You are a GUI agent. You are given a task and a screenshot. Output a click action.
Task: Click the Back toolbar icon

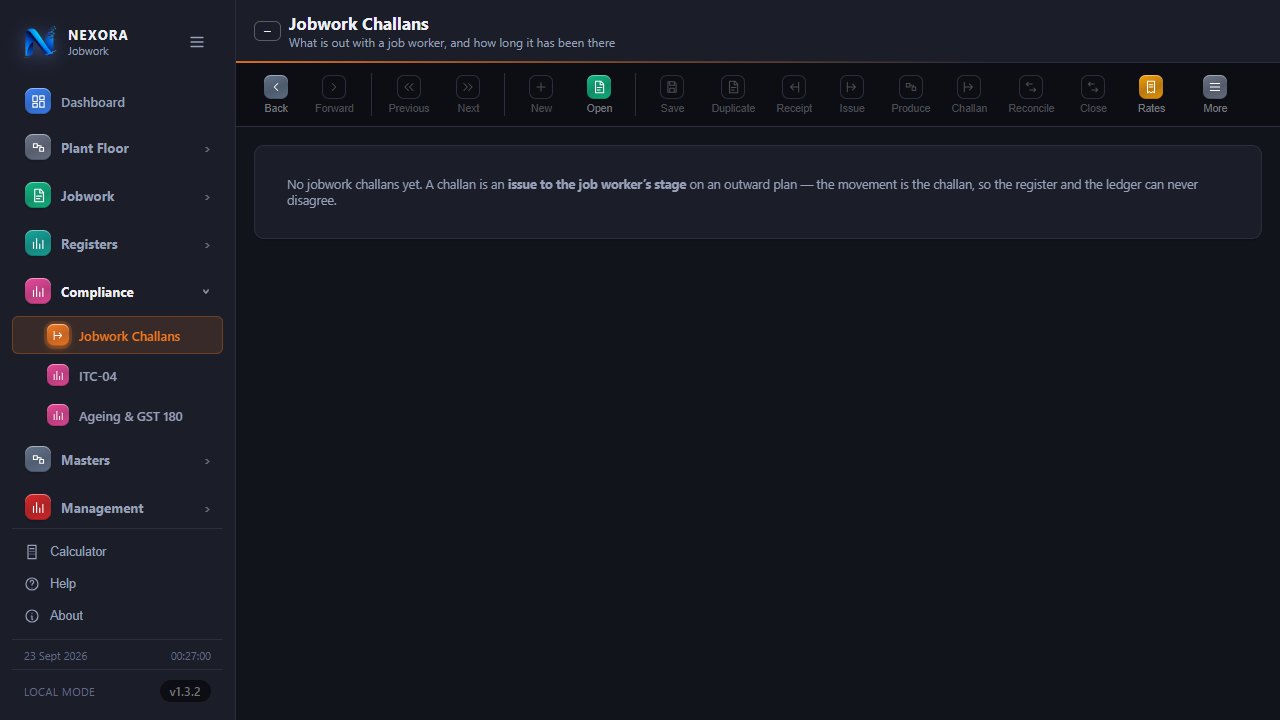click(276, 87)
